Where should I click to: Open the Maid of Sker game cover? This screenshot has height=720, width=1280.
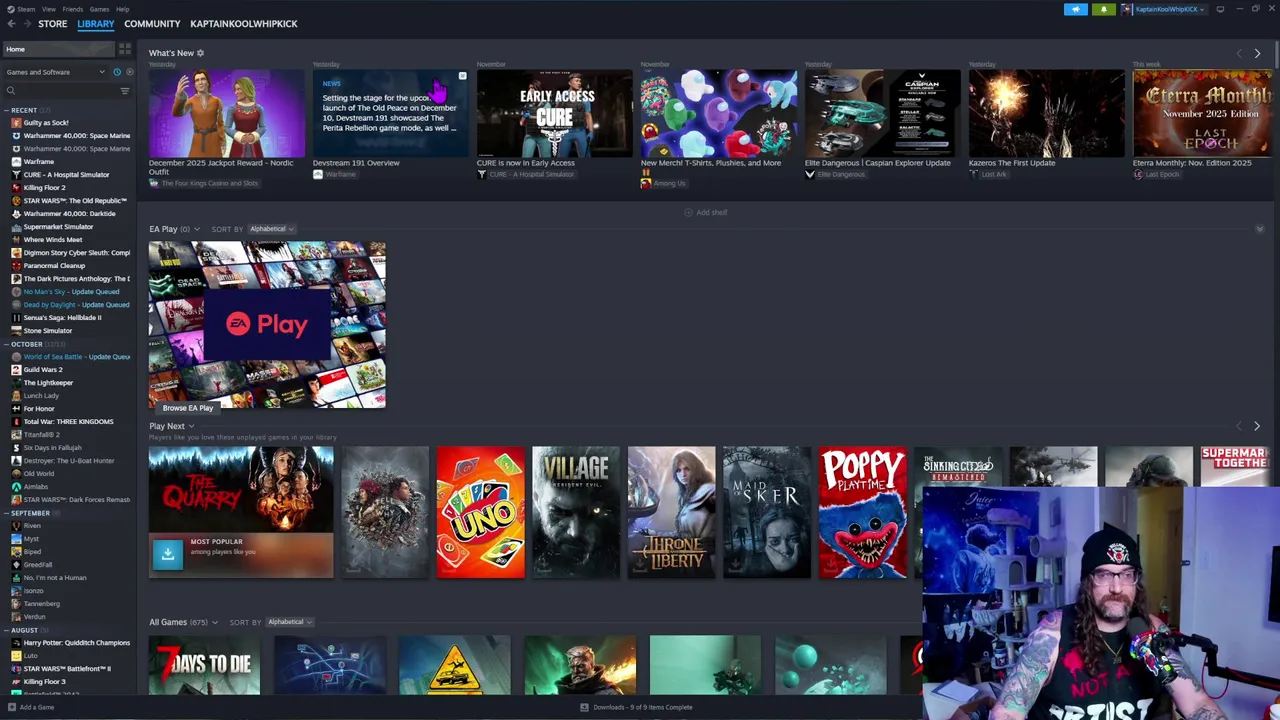[x=767, y=512]
